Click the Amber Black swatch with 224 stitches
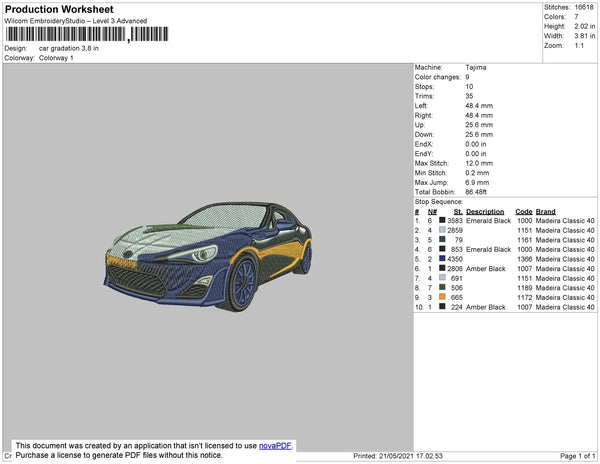The image size is (600, 464). pos(442,307)
